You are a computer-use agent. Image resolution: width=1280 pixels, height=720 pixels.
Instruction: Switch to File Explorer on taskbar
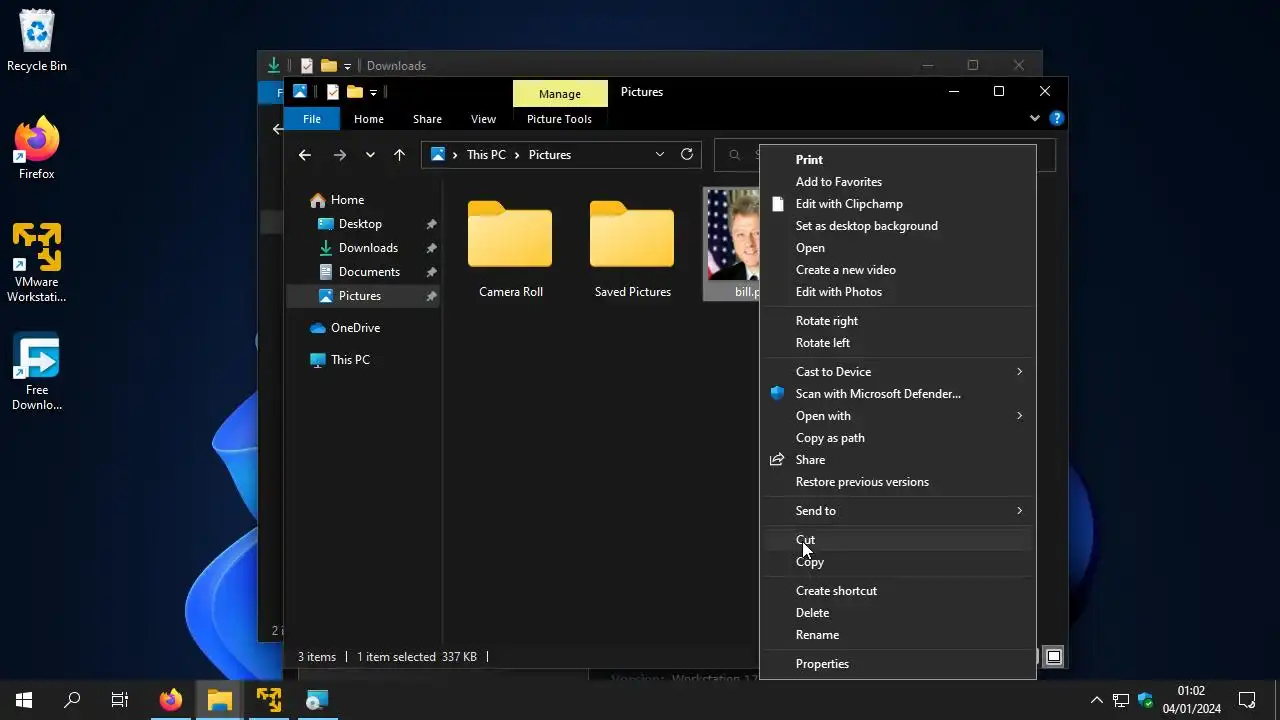220,700
